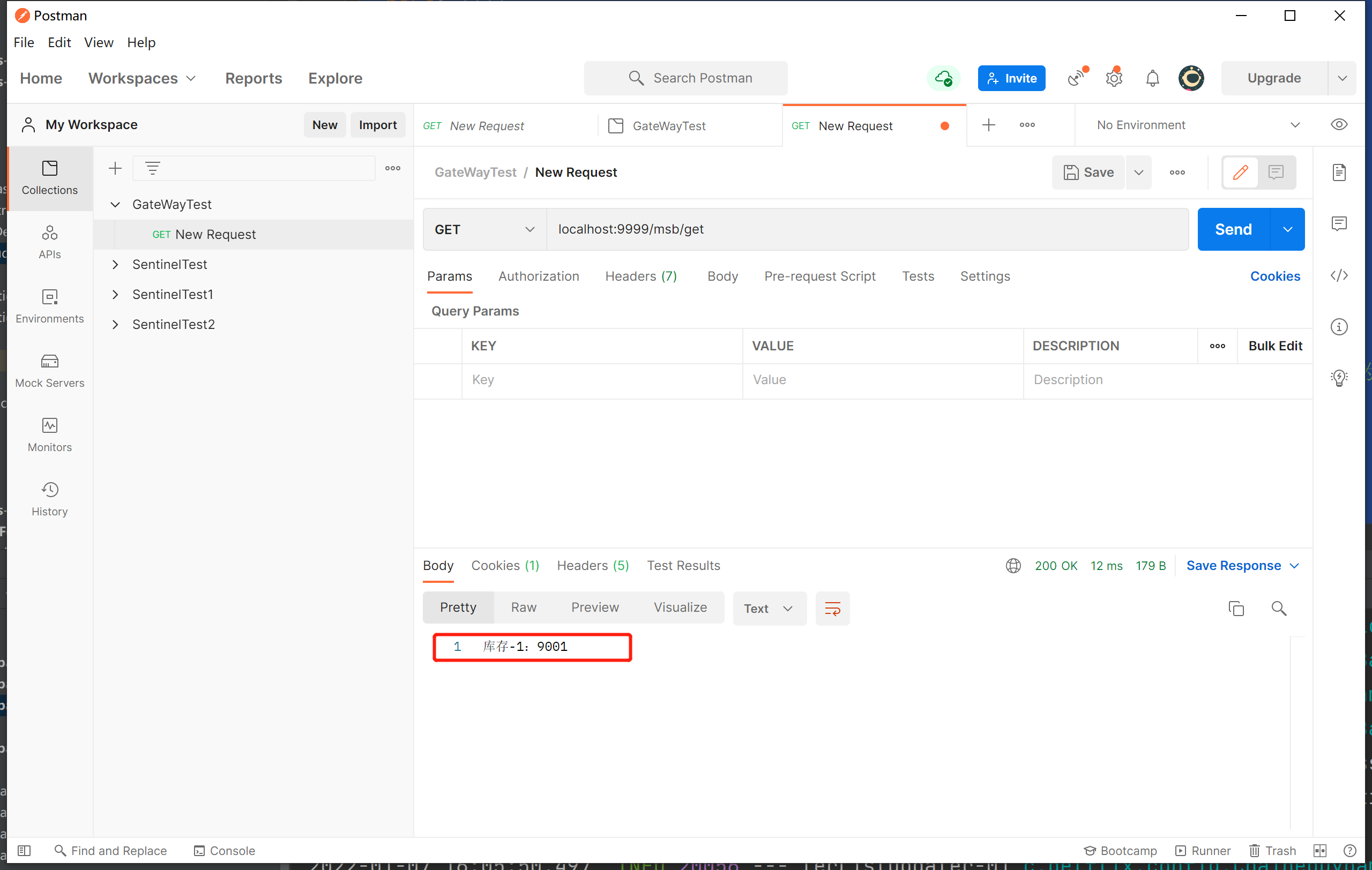Screen dimensions: 1372x870
Task: Click the Import button
Action: [x=378, y=125]
